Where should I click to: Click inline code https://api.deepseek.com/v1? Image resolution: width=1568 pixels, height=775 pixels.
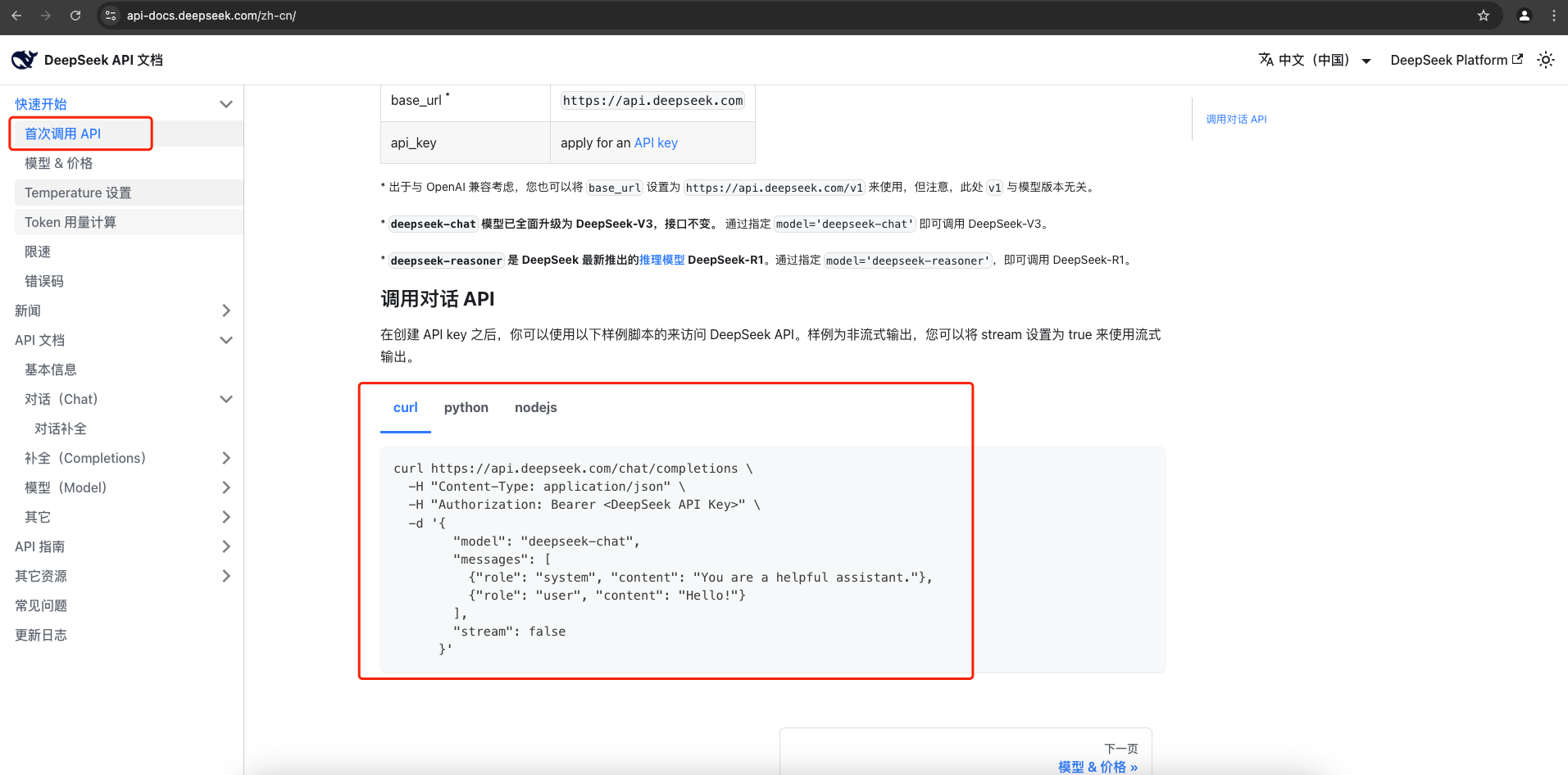point(775,188)
